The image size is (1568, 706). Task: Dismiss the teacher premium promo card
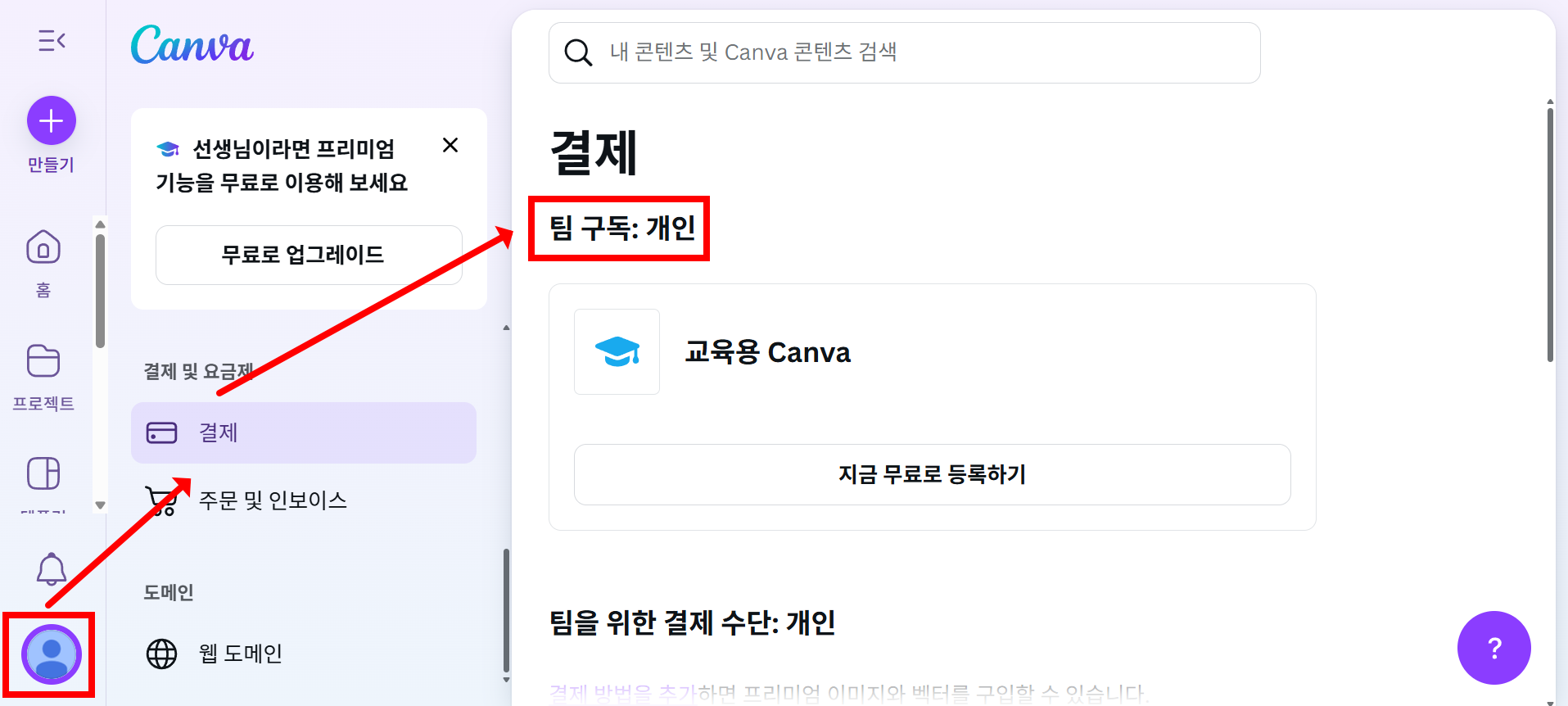click(450, 145)
